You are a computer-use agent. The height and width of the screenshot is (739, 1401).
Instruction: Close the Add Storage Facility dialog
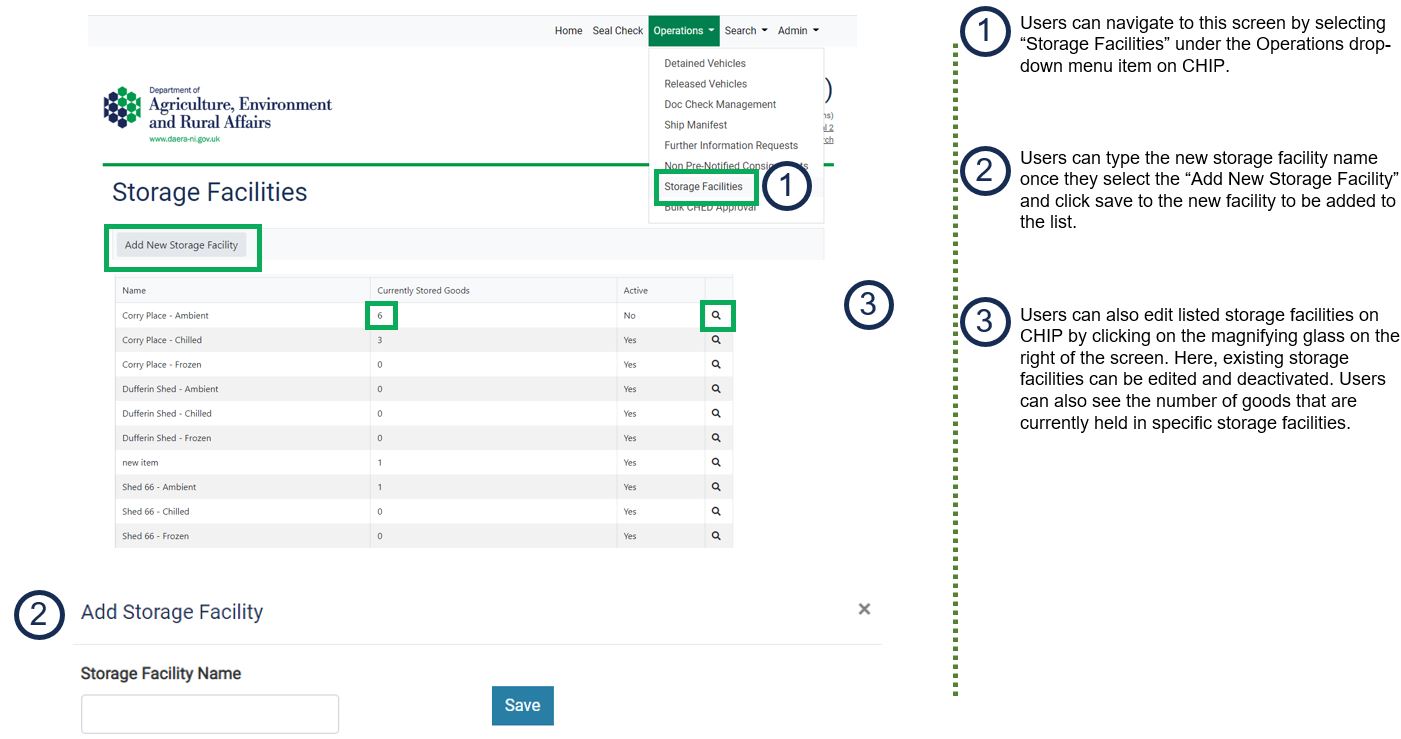coord(864,609)
